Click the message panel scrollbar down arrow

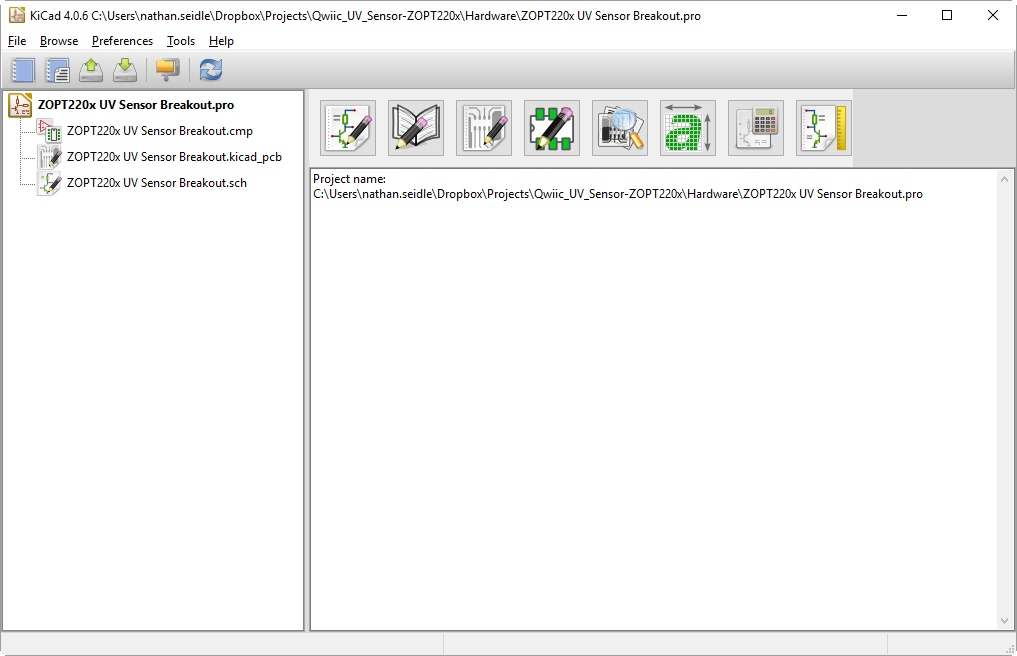[x=1005, y=621]
